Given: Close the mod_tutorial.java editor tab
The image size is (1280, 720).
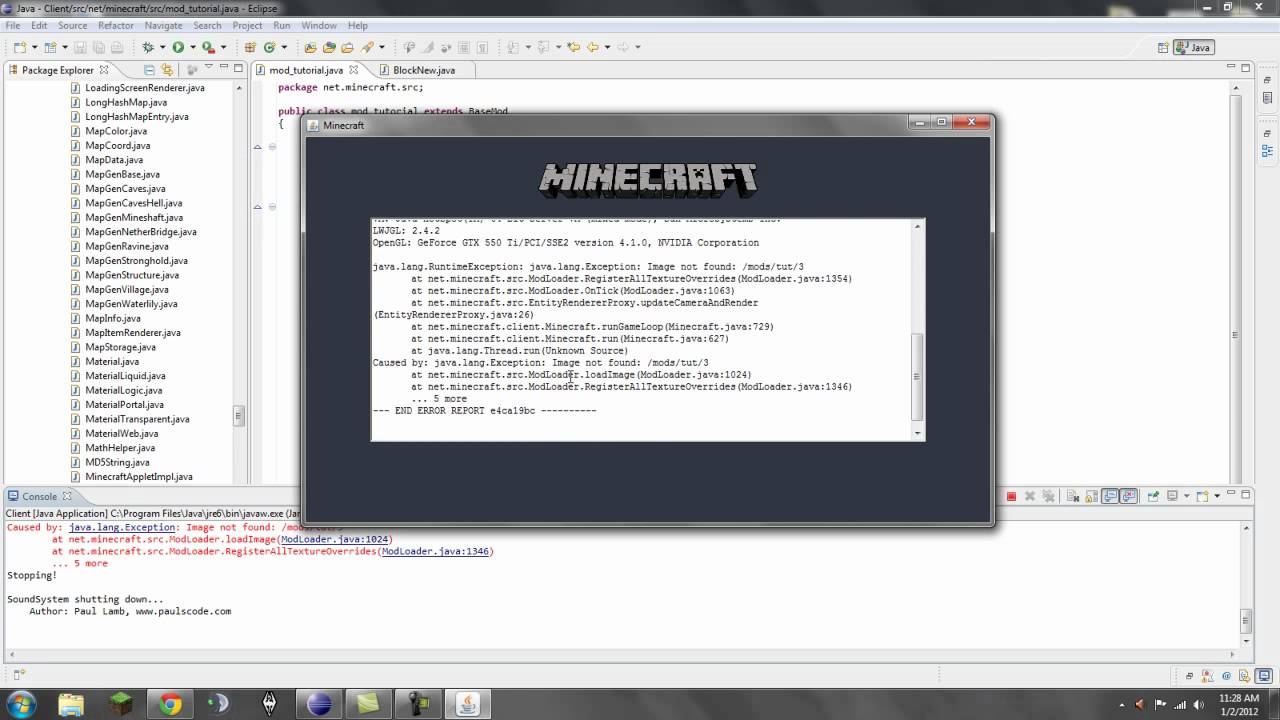Looking at the screenshot, I should (353, 70).
